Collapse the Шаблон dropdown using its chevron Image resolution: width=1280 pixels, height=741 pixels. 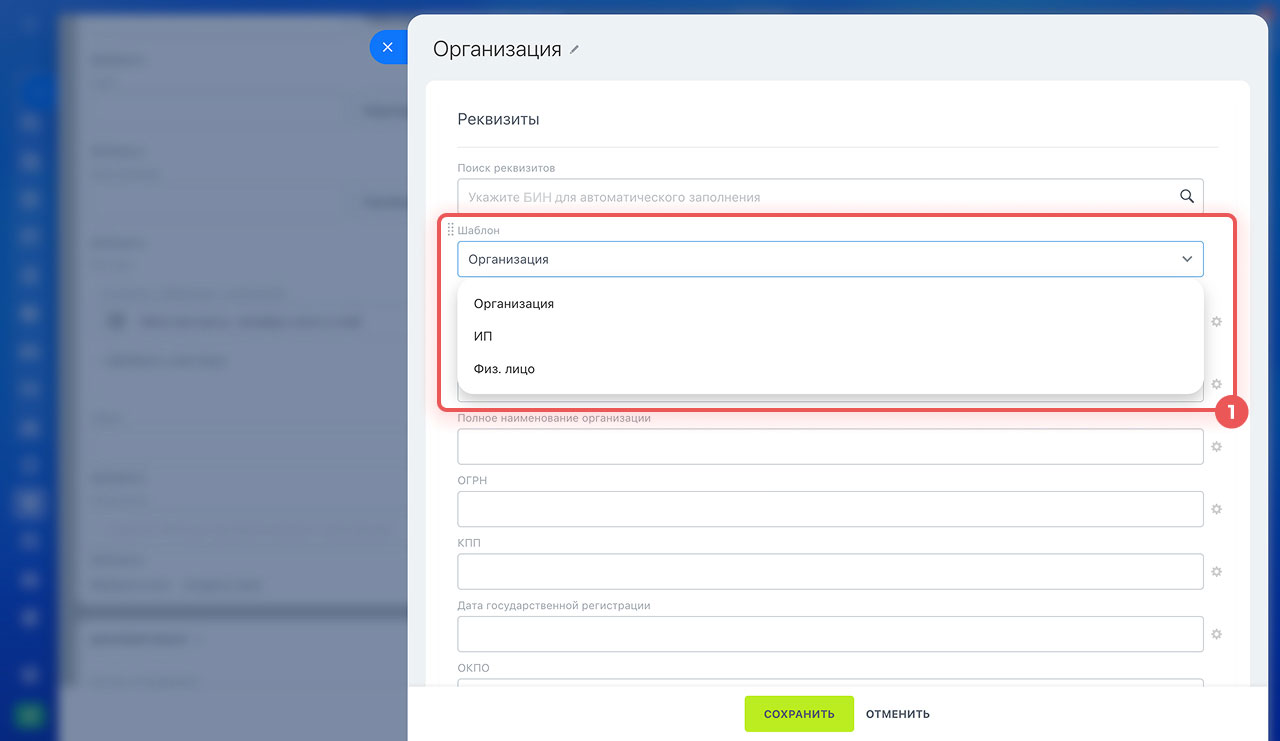point(1187,259)
